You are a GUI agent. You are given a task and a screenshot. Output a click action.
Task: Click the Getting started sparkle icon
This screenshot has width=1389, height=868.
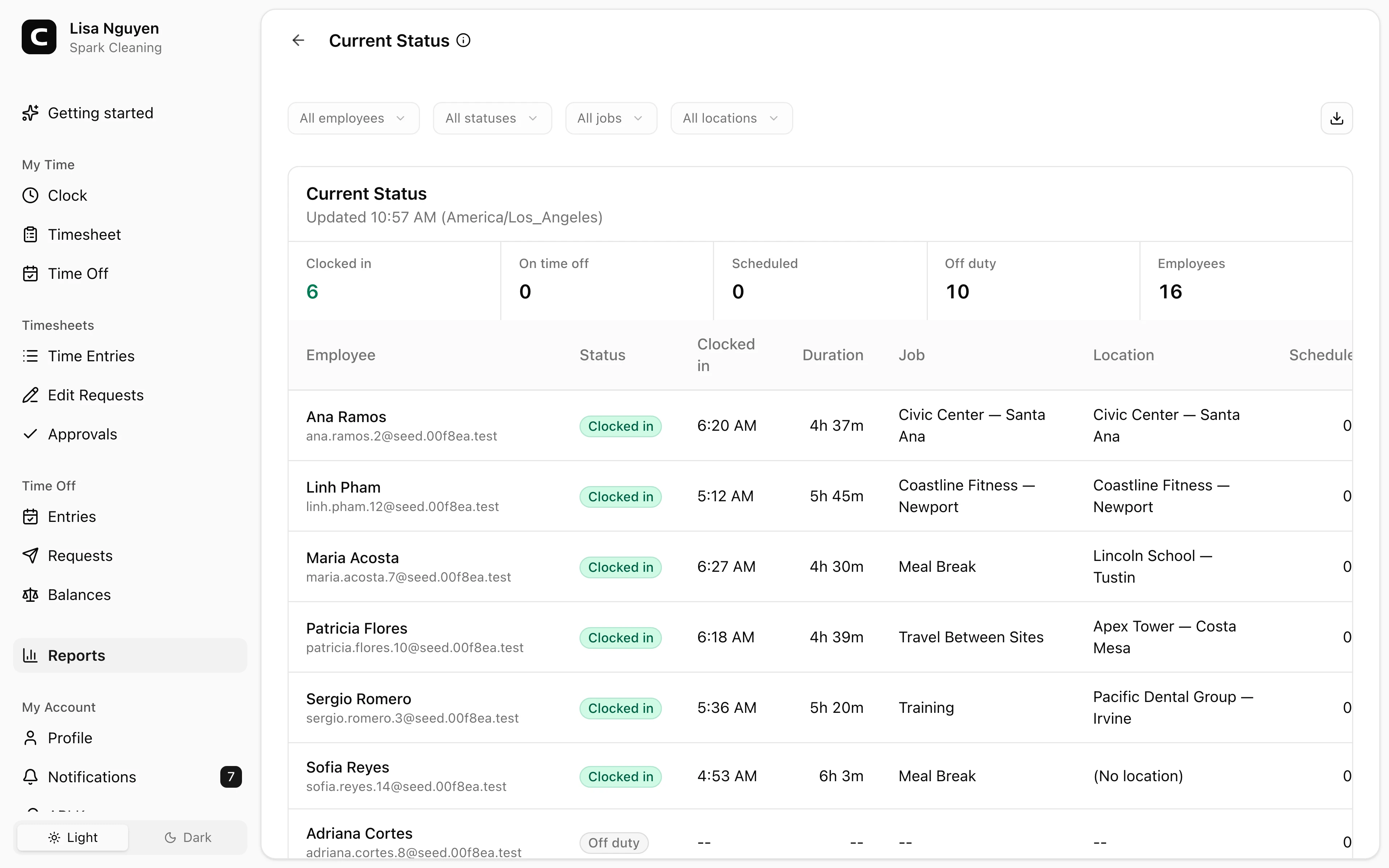coord(30,113)
